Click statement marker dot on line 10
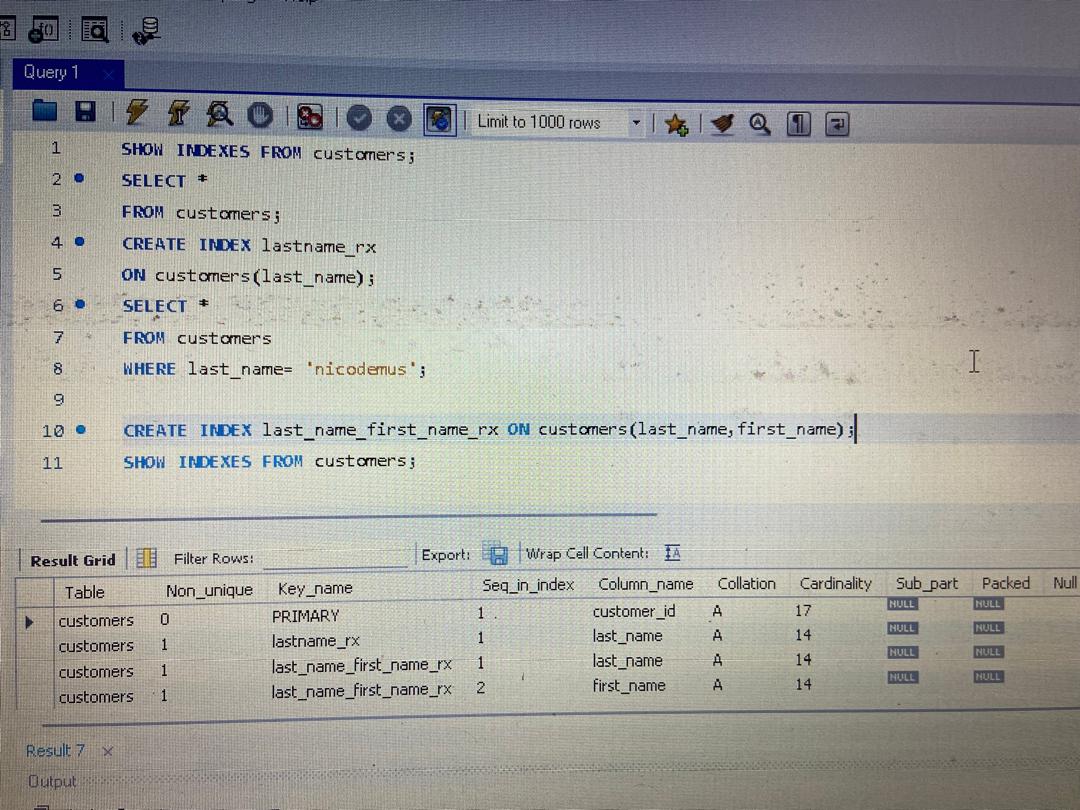The image size is (1080, 810). tap(81, 430)
